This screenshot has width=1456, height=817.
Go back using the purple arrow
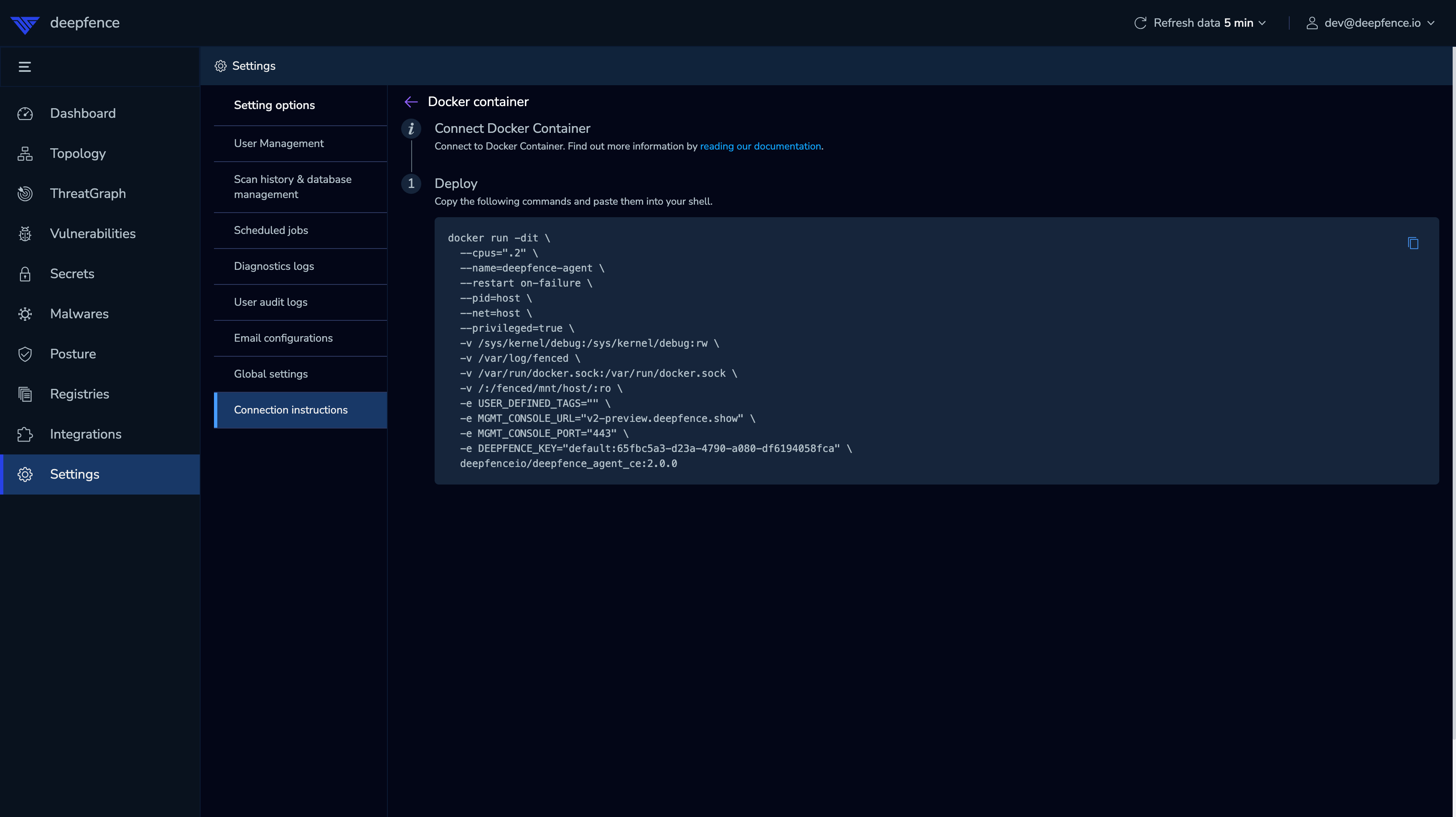(x=411, y=101)
